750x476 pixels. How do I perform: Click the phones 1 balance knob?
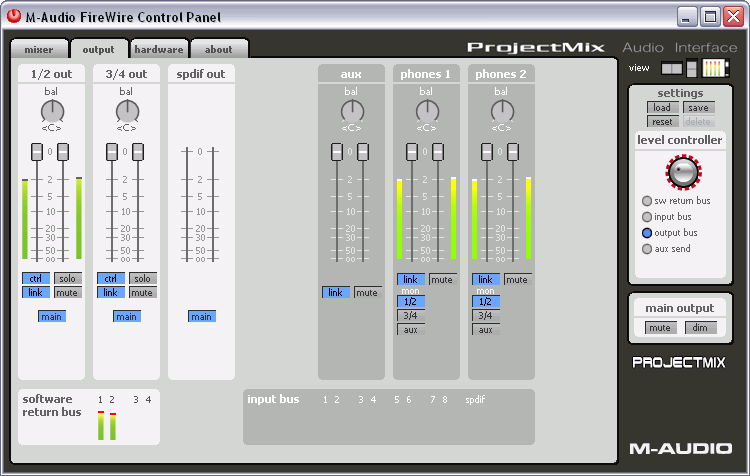pos(427,112)
